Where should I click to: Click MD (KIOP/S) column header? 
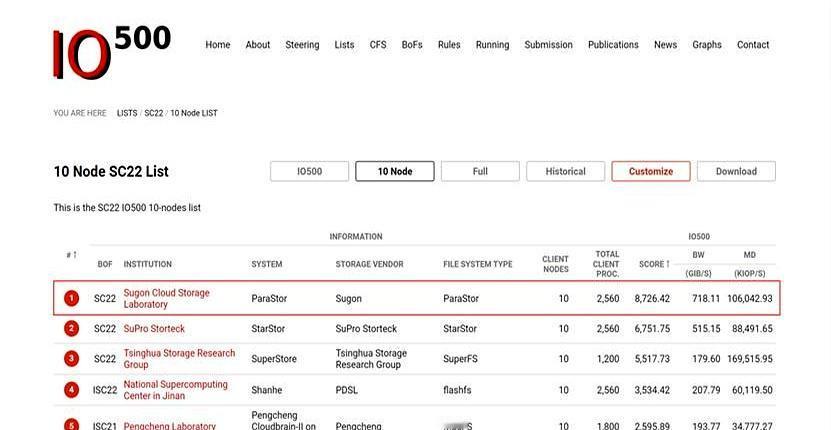tap(749, 264)
